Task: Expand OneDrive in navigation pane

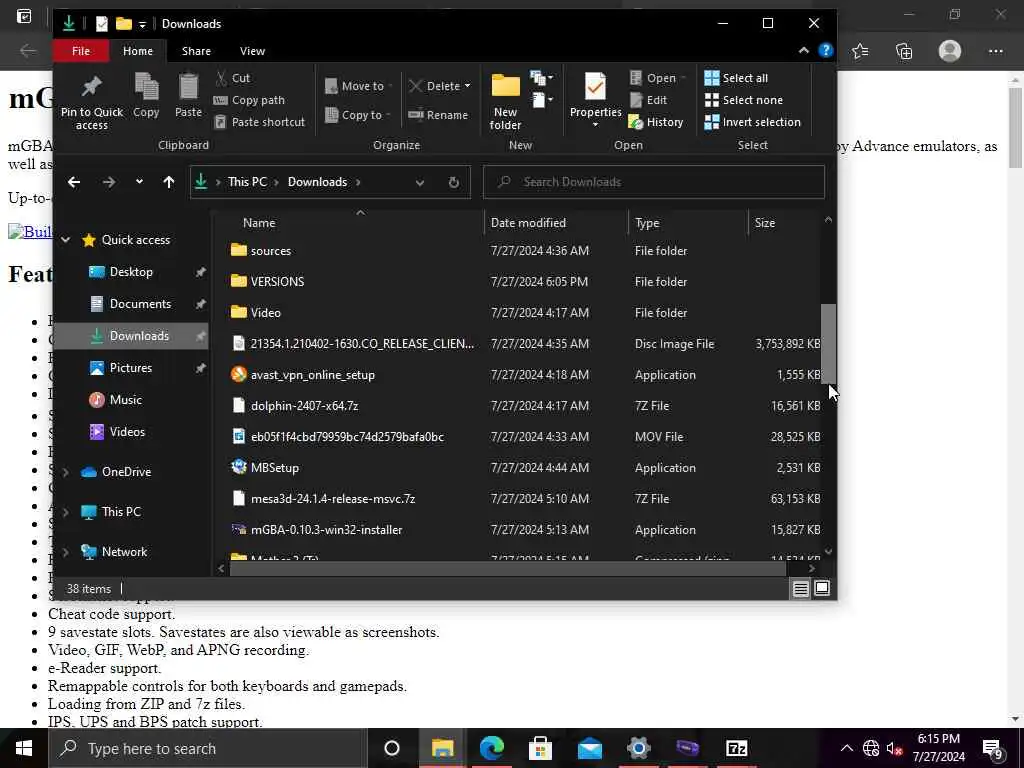Action: (x=65, y=472)
